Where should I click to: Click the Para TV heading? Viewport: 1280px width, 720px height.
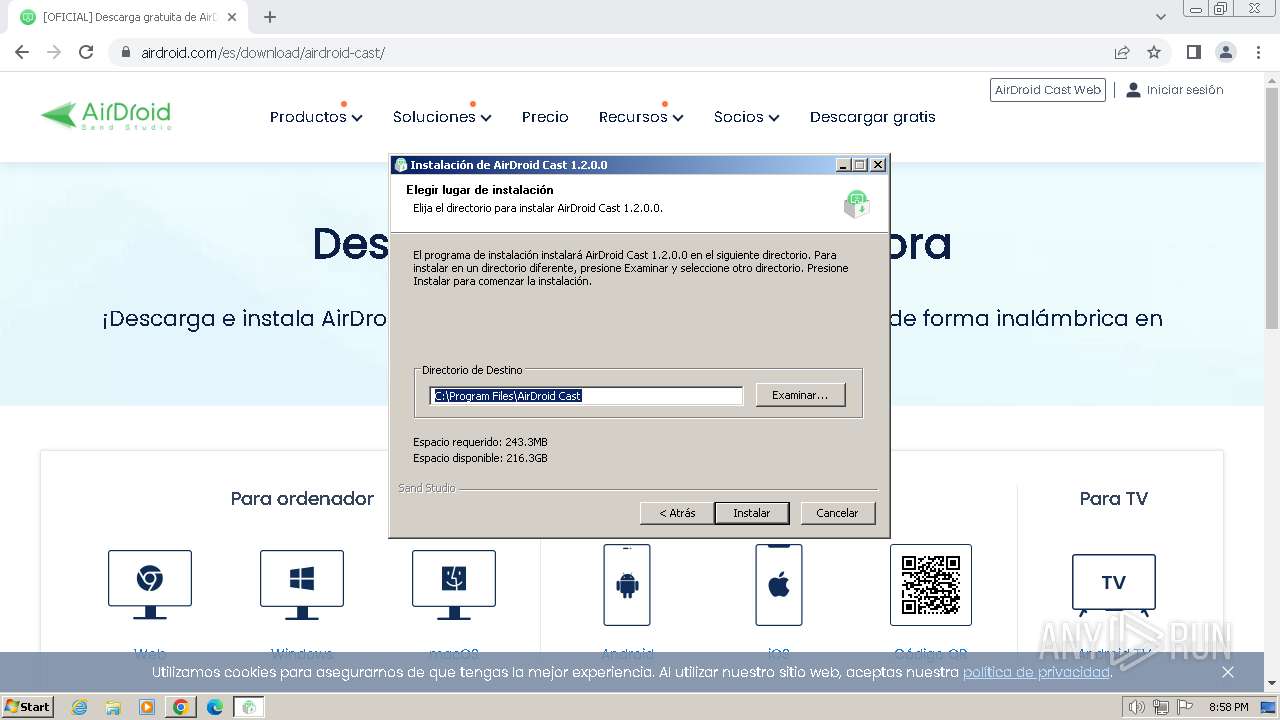tap(1114, 498)
